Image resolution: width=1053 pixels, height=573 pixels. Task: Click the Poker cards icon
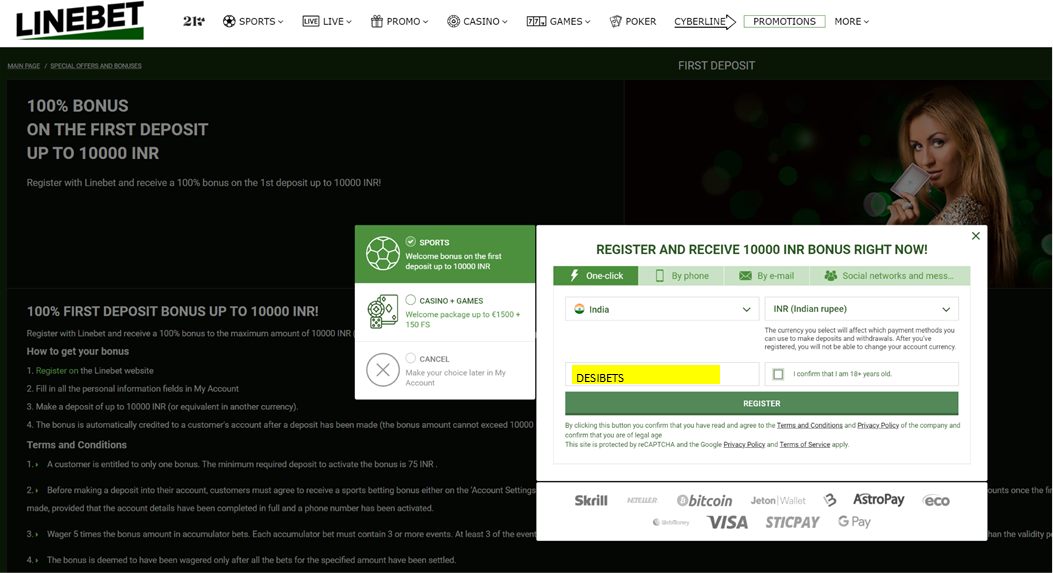point(615,21)
